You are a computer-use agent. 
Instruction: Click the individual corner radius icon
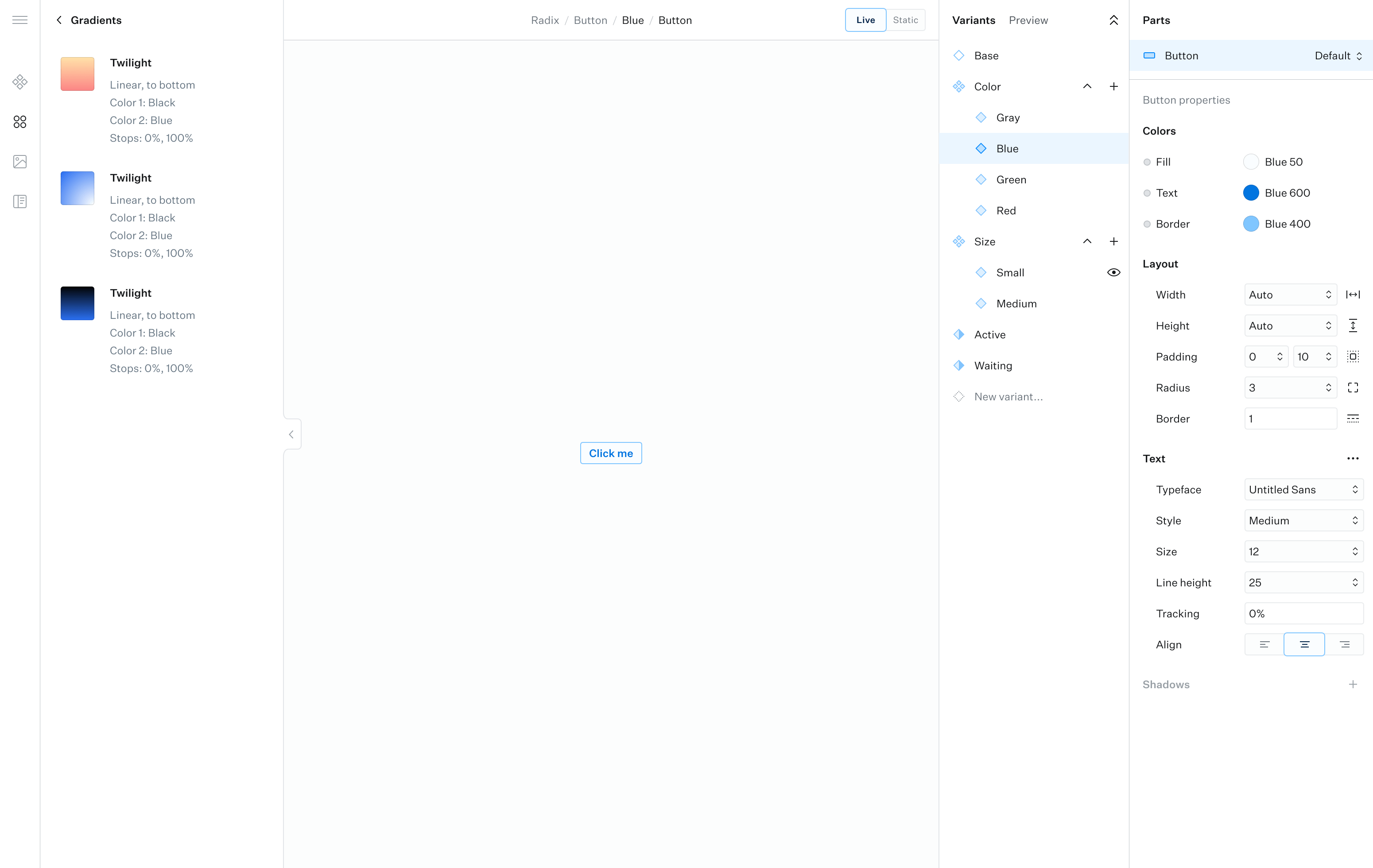[1353, 388]
